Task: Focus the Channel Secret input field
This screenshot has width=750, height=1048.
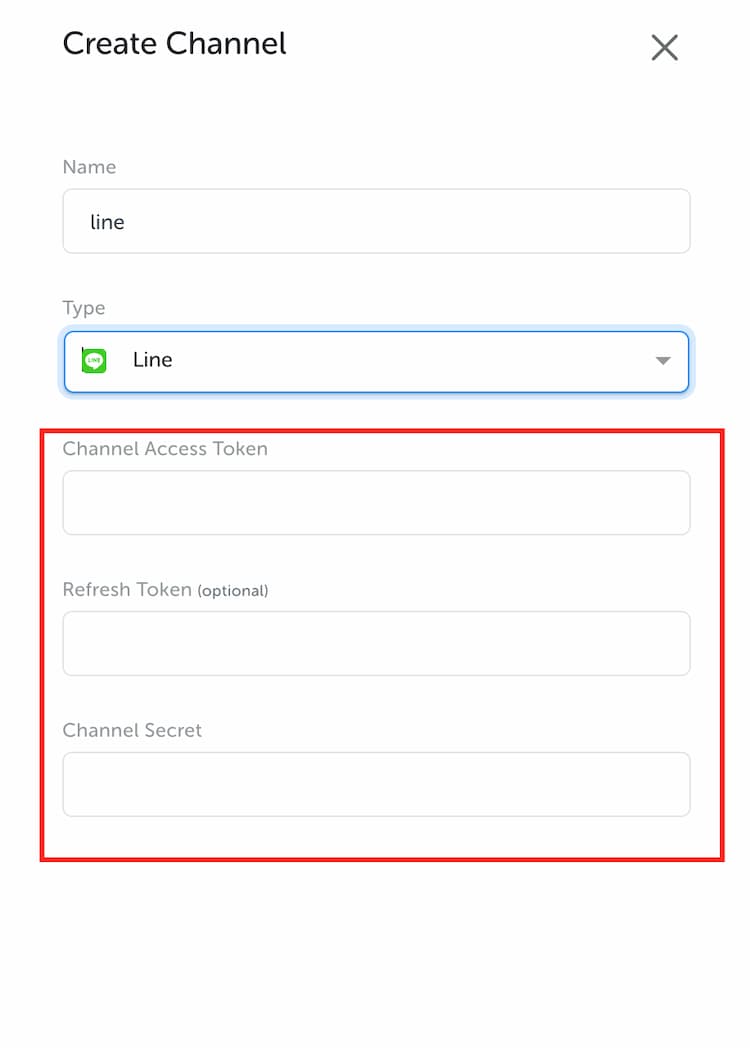Action: click(376, 785)
